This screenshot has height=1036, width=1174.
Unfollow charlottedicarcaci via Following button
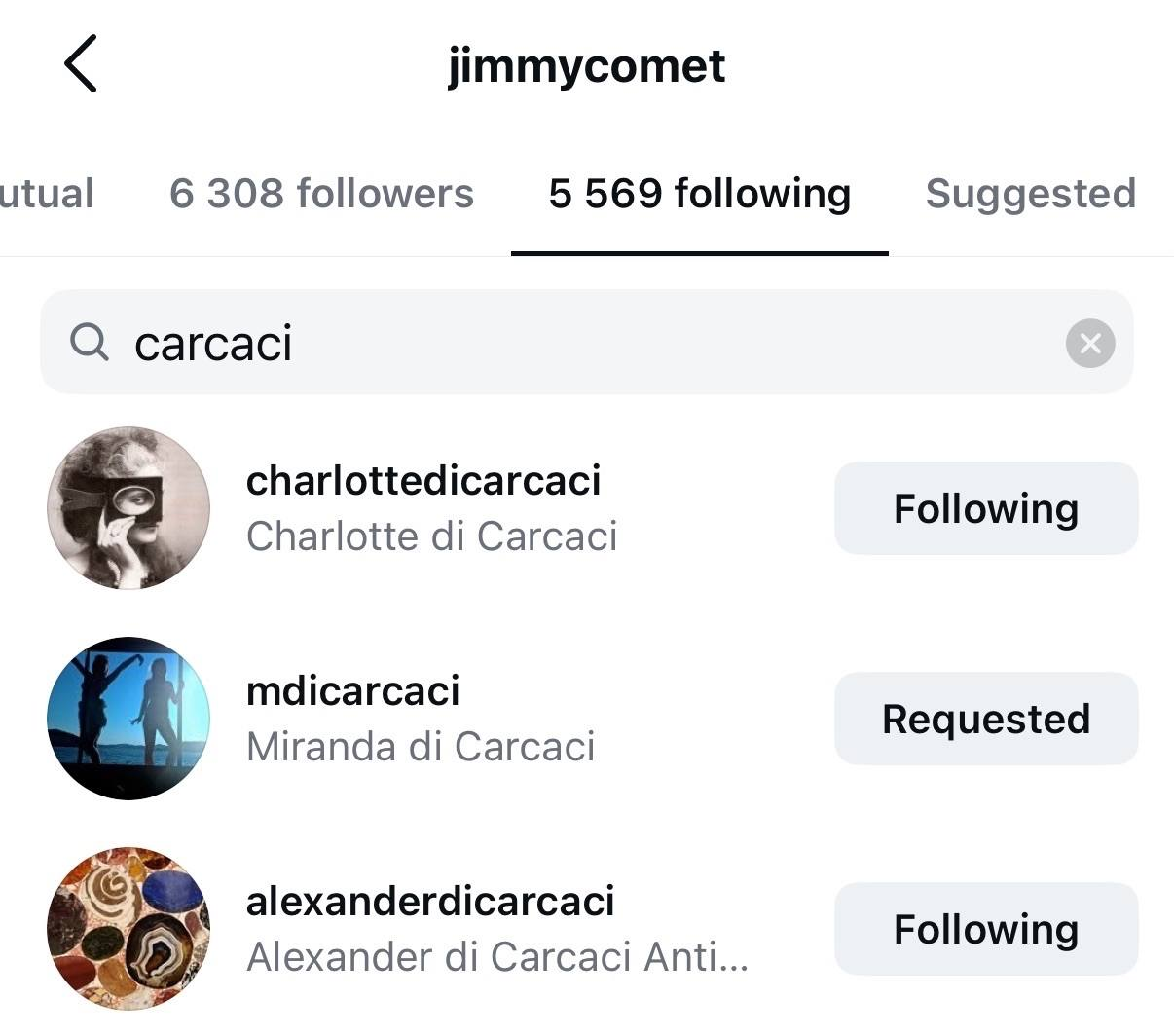pyautogui.click(x=985, y=508)
